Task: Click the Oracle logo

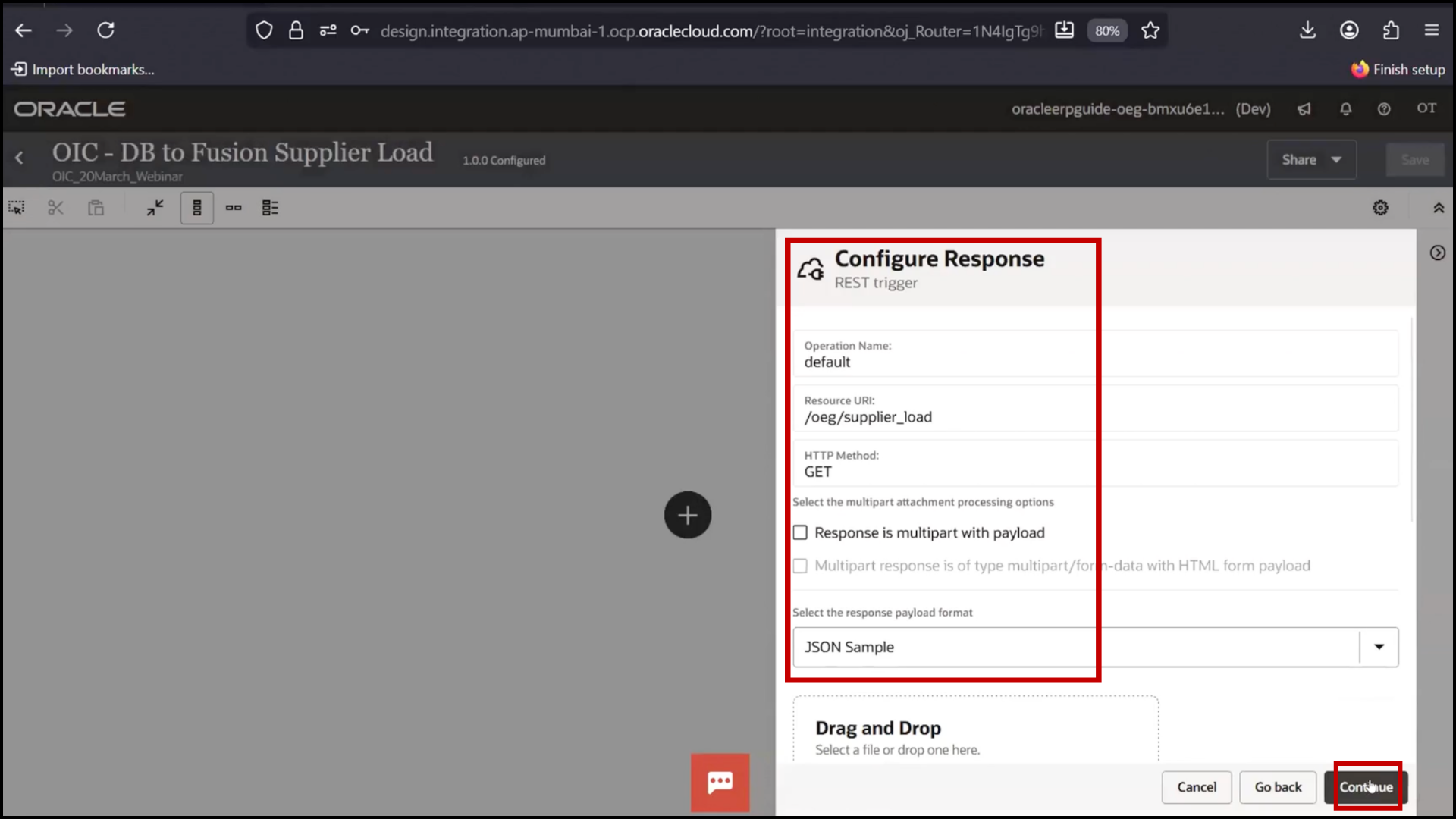Action: click(x=70, y=109)
